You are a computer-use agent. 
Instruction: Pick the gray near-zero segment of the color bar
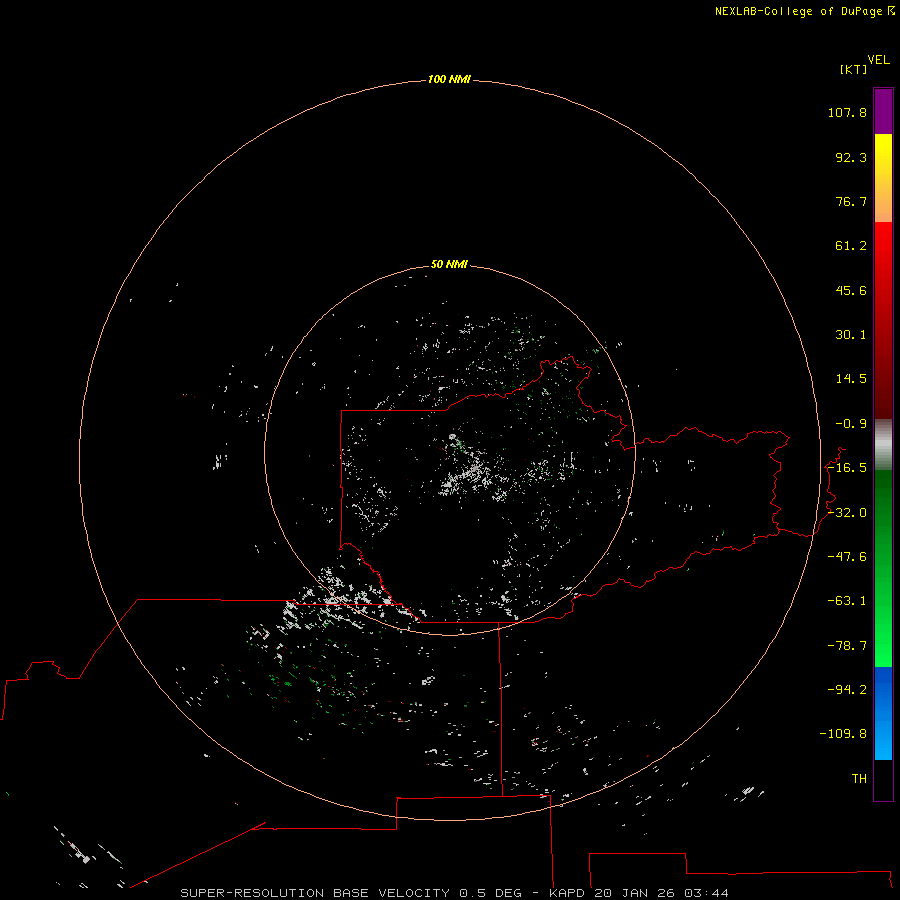[x=883, y=445]
